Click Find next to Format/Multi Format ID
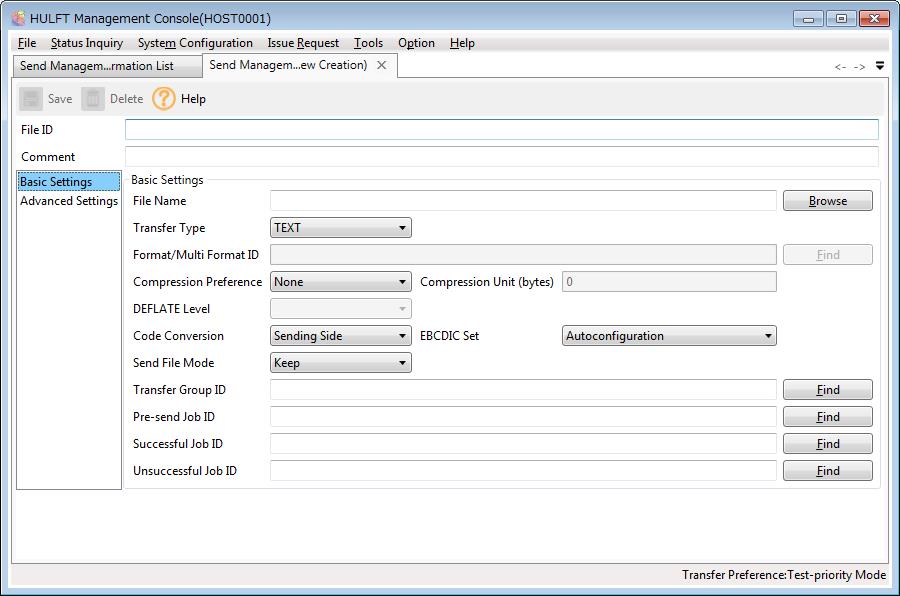Image resolution: width=900 pixels, height=596 pixels. (828, 255)
